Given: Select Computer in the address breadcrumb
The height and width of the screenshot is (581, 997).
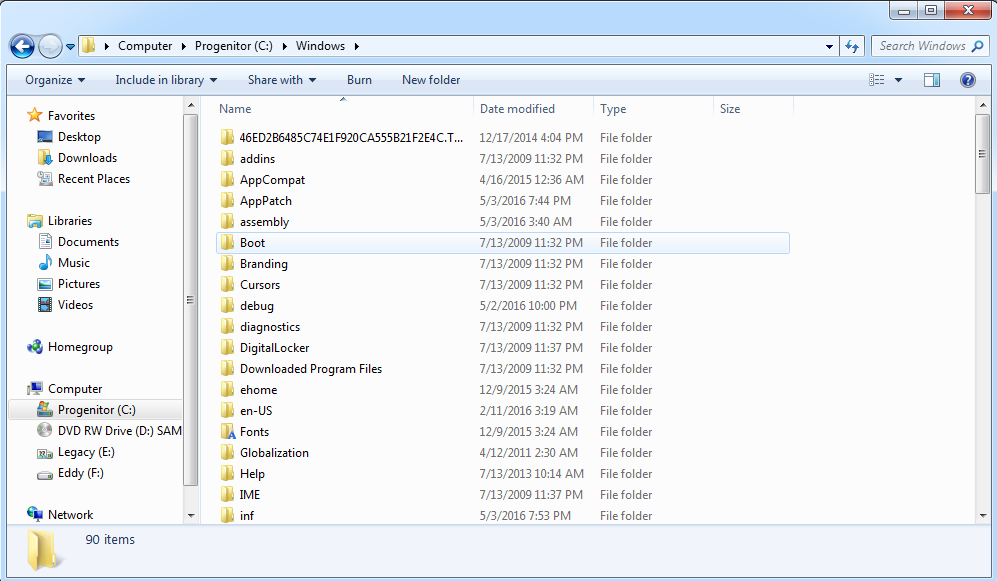Looking at the screenshot, I should click(145, 46).
